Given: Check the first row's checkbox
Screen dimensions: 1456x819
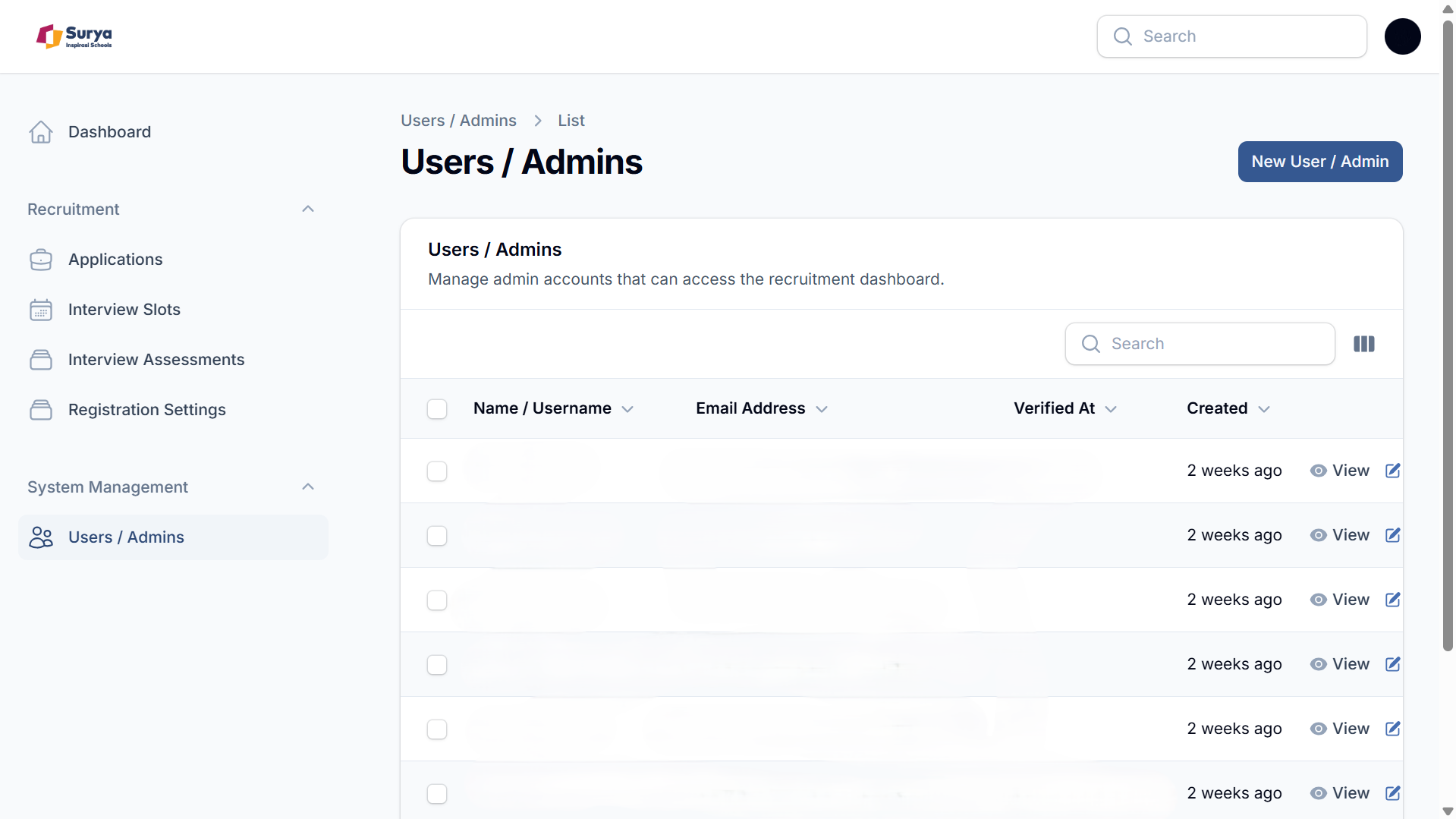Looking at the screenshot, I should (437, 471).
